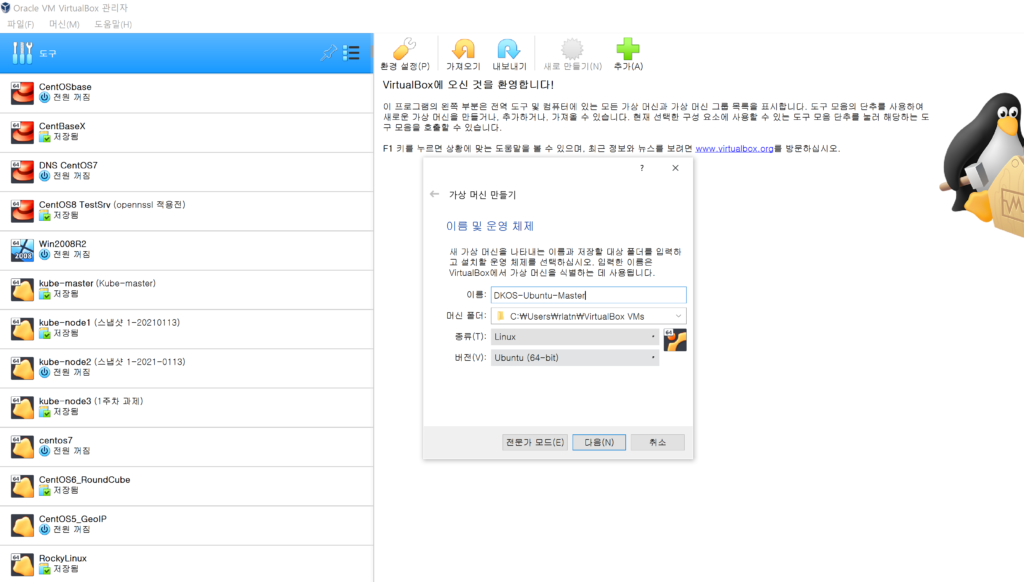This screenshot has height=582, width=1024.
Task: Click the Win2008R2 VM icon
Action: pos(22,250)
